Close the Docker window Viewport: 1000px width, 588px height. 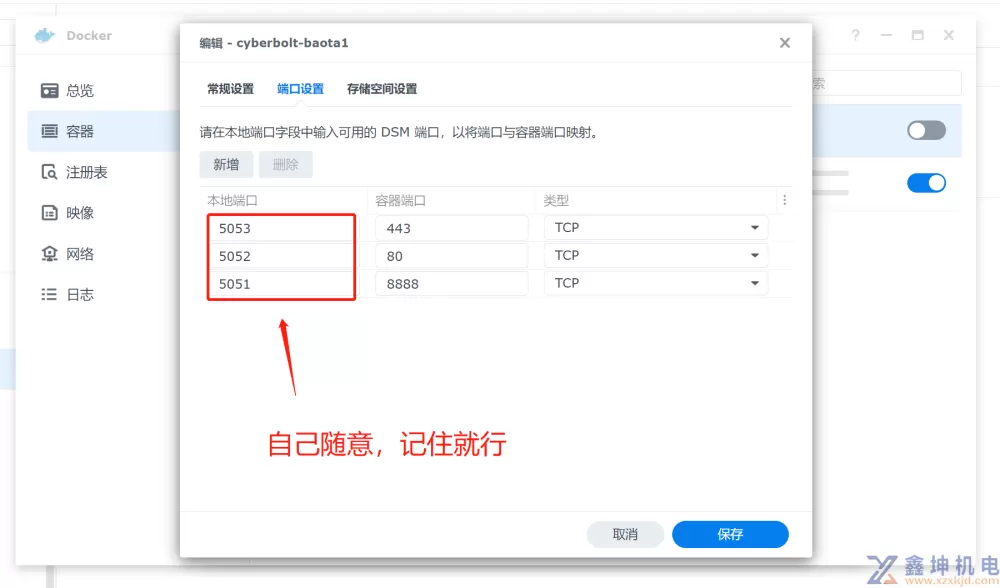point(949,36)
